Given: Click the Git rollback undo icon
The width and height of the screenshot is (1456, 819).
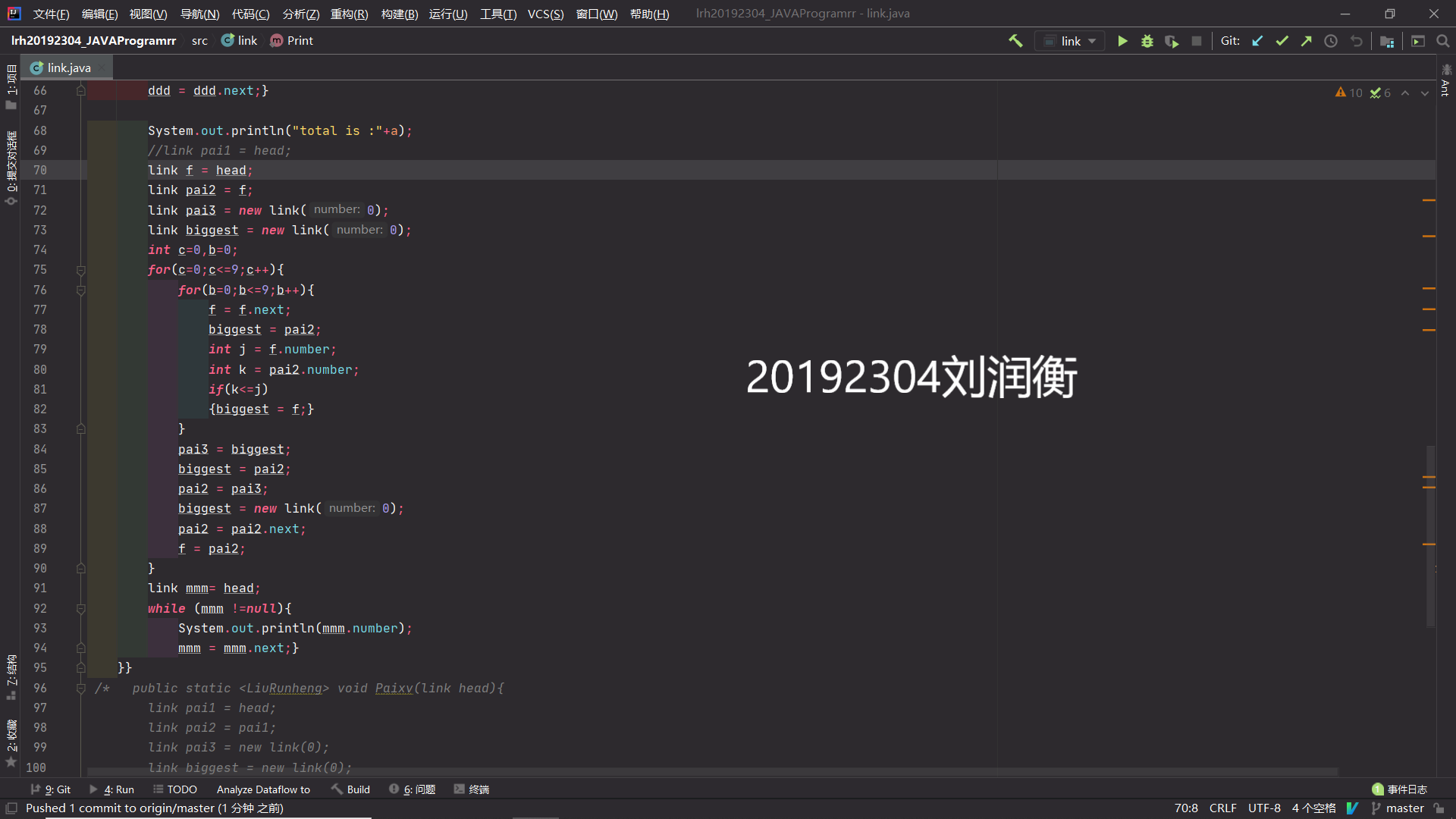Looking at the screenshot, I should 1356,41.
